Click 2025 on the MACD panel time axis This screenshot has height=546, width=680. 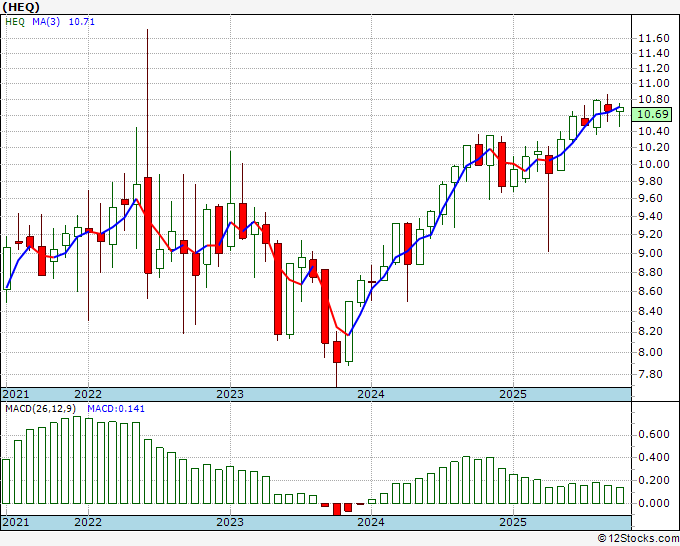point(513,522)
